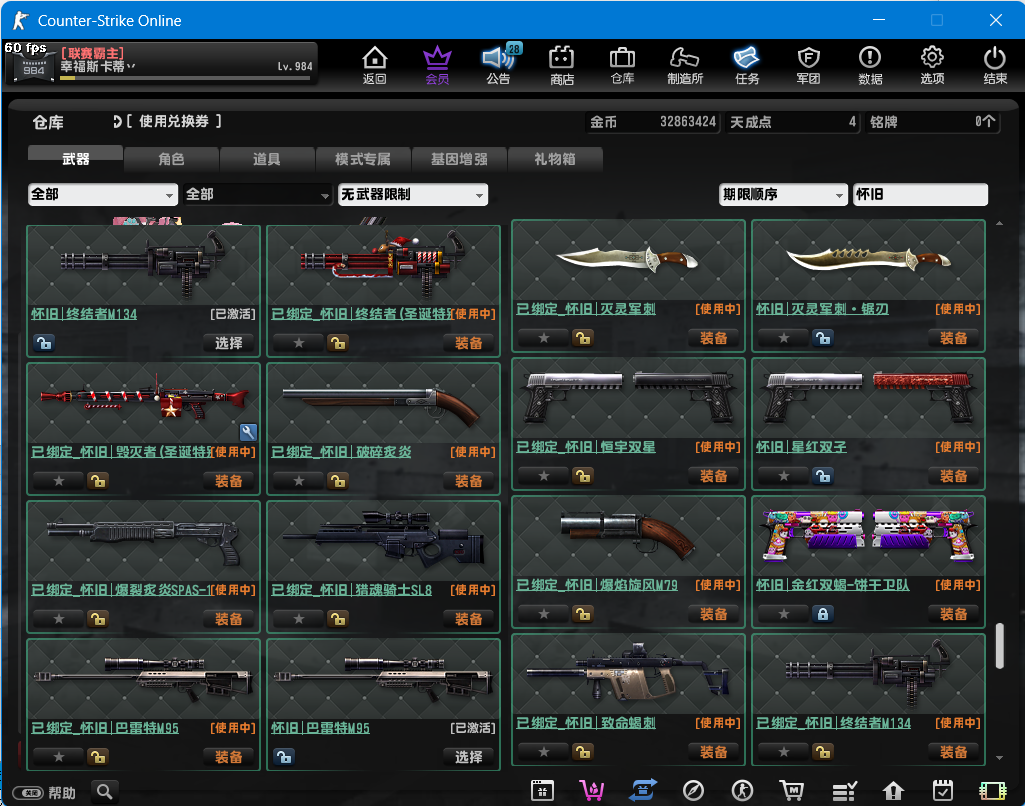This screenshot has width=1025, height=806.
Task: Toggle the lock on 金红双蝎-饼干卫队
Action: click(824, 614)
